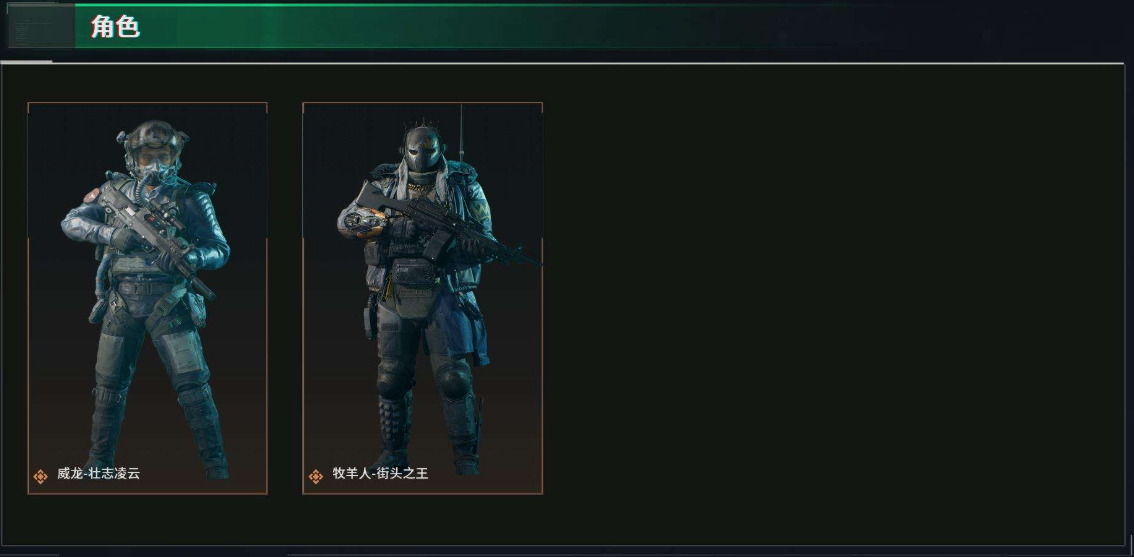1134x557 pixels.
Task: Click the antenna above the 牧羊人 character
Action: [461, 133]
